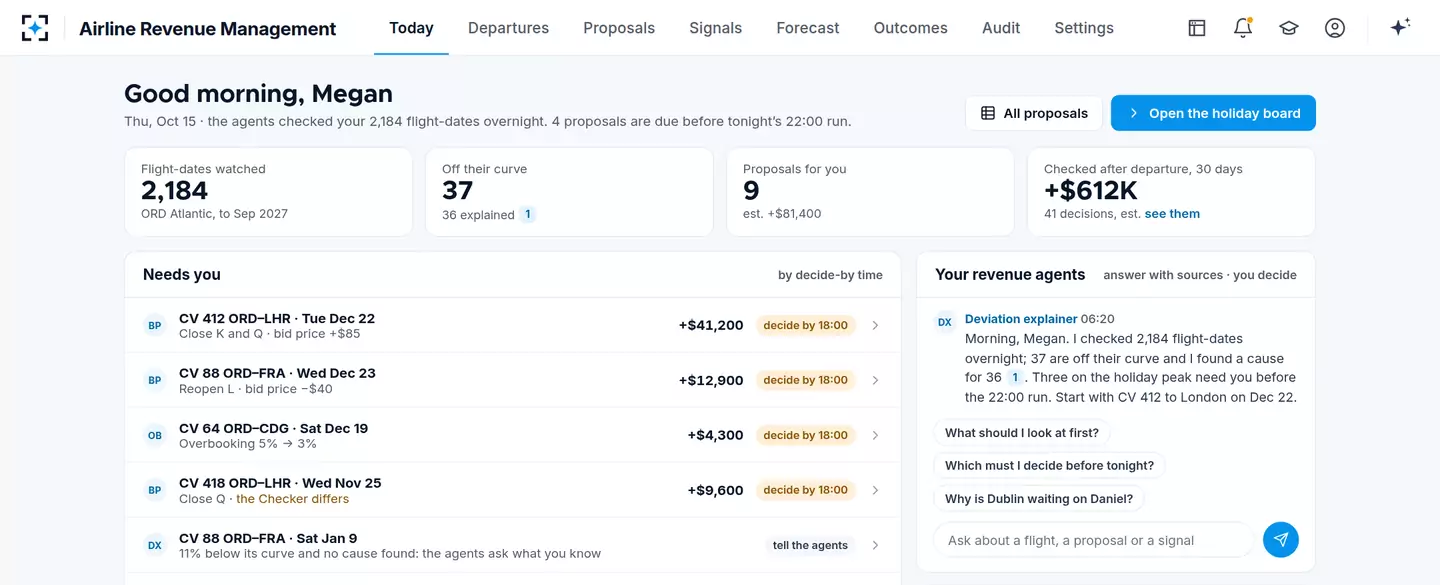
Task: Send the message with paper plane button
Action: [1281, 540]
